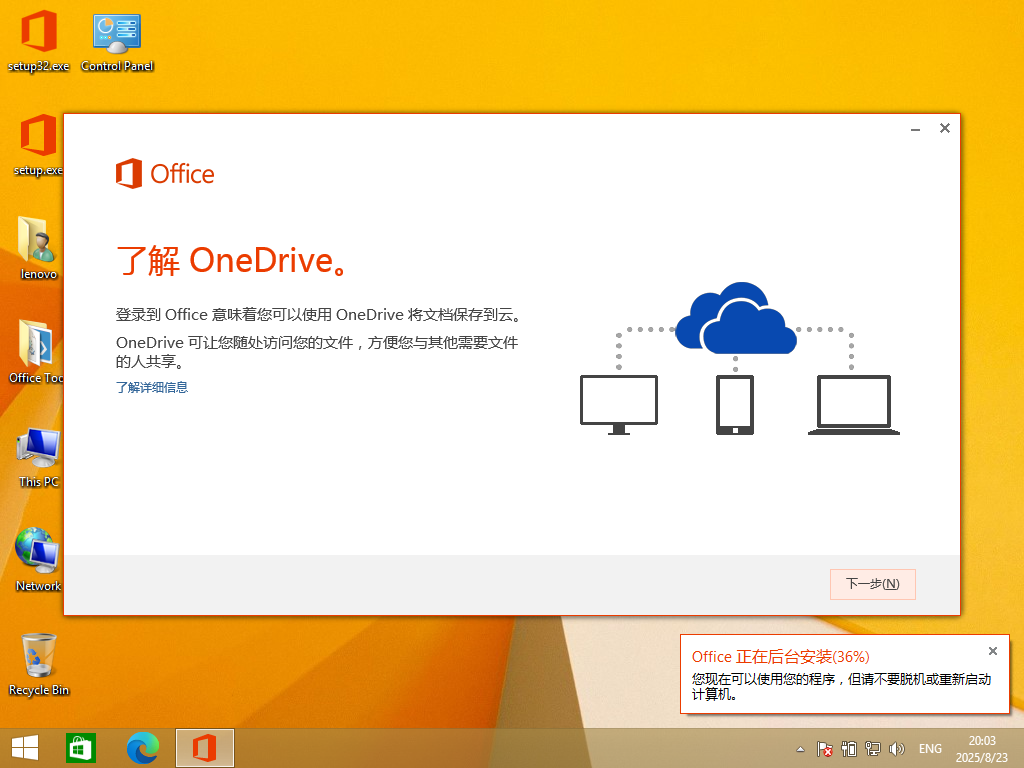
Task: Open the Windows Start button
Action: tap(25, 748)
